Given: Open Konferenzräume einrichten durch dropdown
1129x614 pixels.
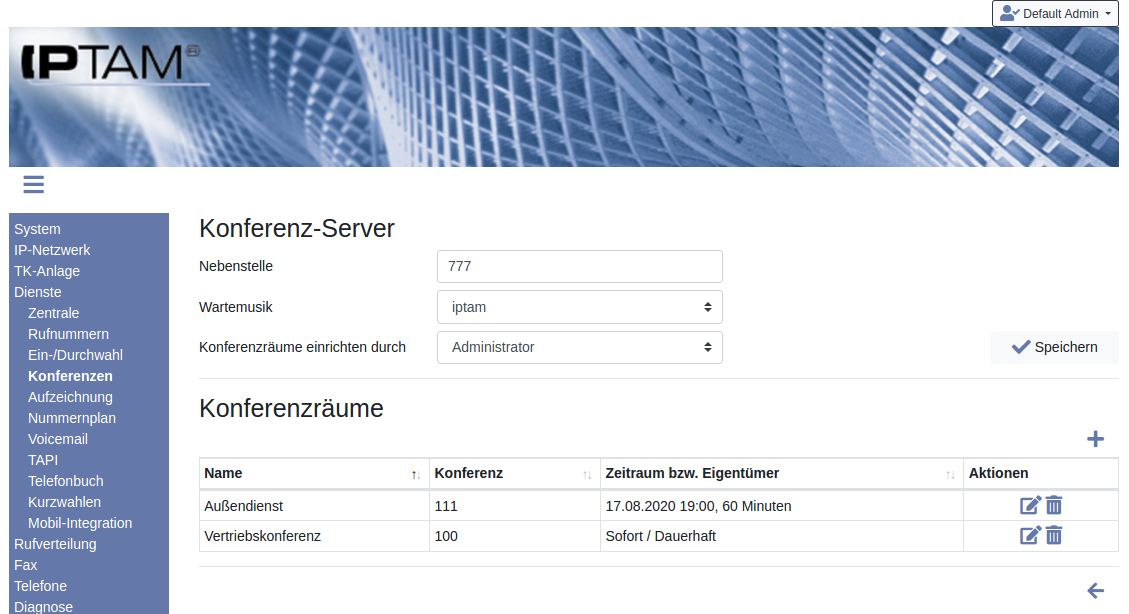Looking at the screenshot, I should coord(579,347).
